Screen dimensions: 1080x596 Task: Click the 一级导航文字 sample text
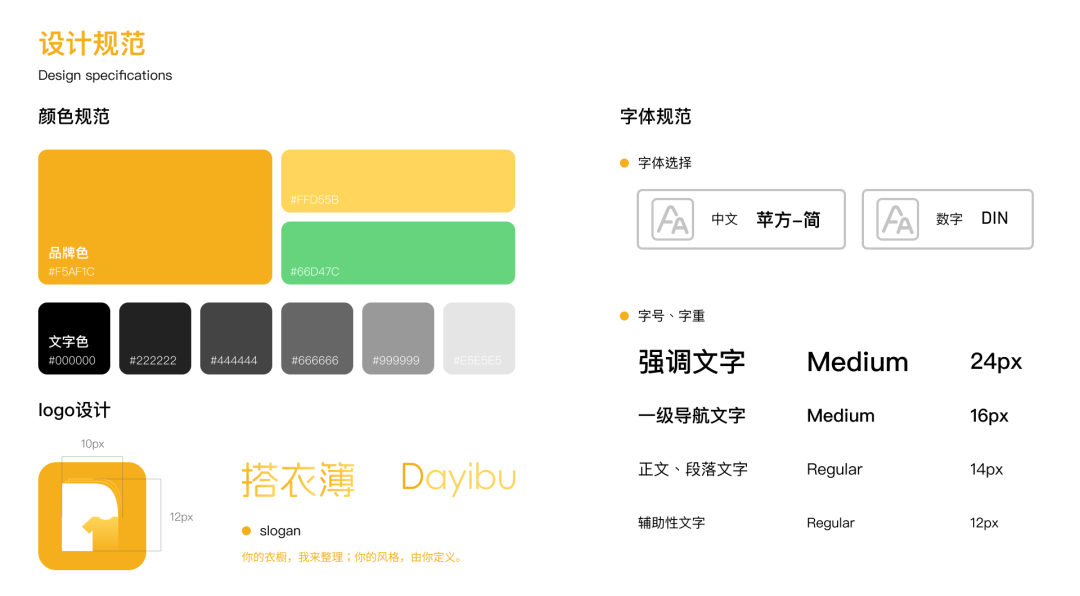coord(692,415)
